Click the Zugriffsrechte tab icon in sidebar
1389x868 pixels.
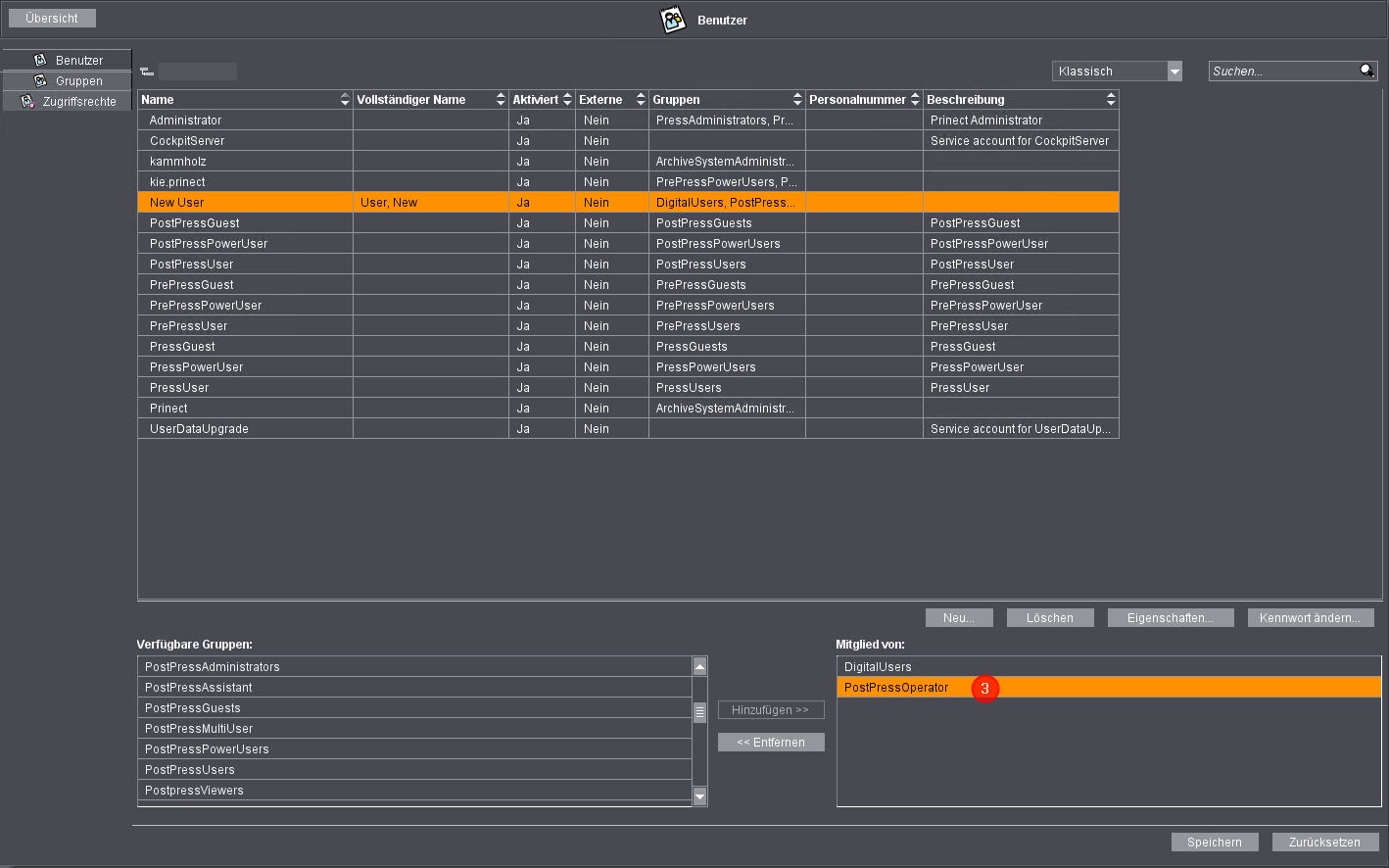(27, 101)
